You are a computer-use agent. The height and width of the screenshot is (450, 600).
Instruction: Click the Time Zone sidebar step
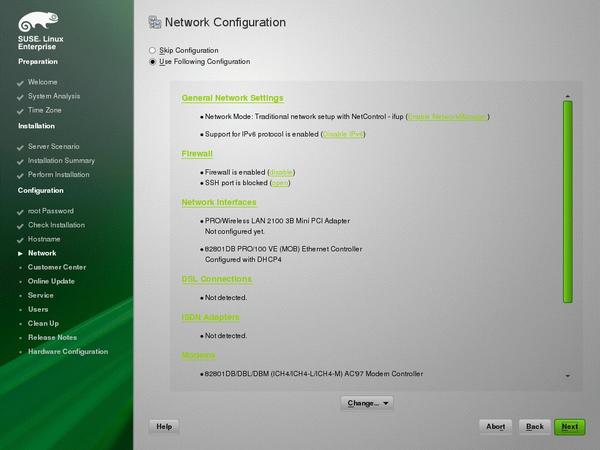(x=44, y=110)
